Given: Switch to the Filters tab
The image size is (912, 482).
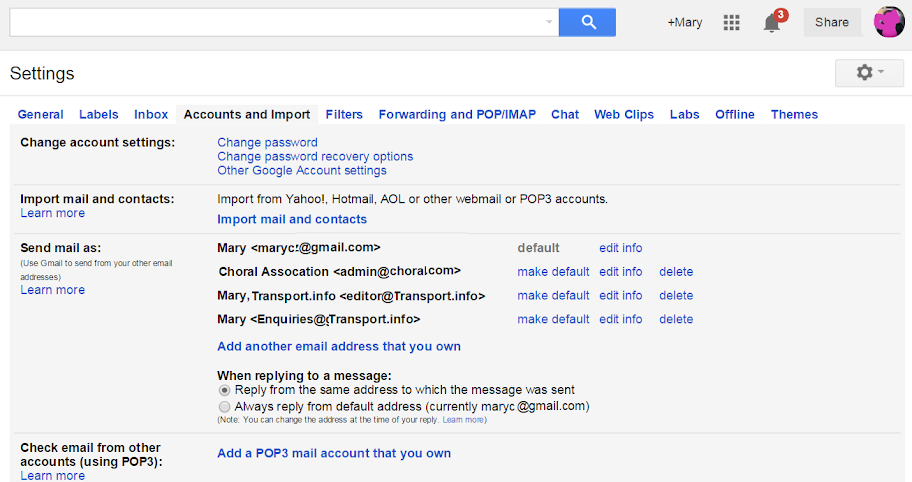Looking at the screenshot, I should [344, 115].
